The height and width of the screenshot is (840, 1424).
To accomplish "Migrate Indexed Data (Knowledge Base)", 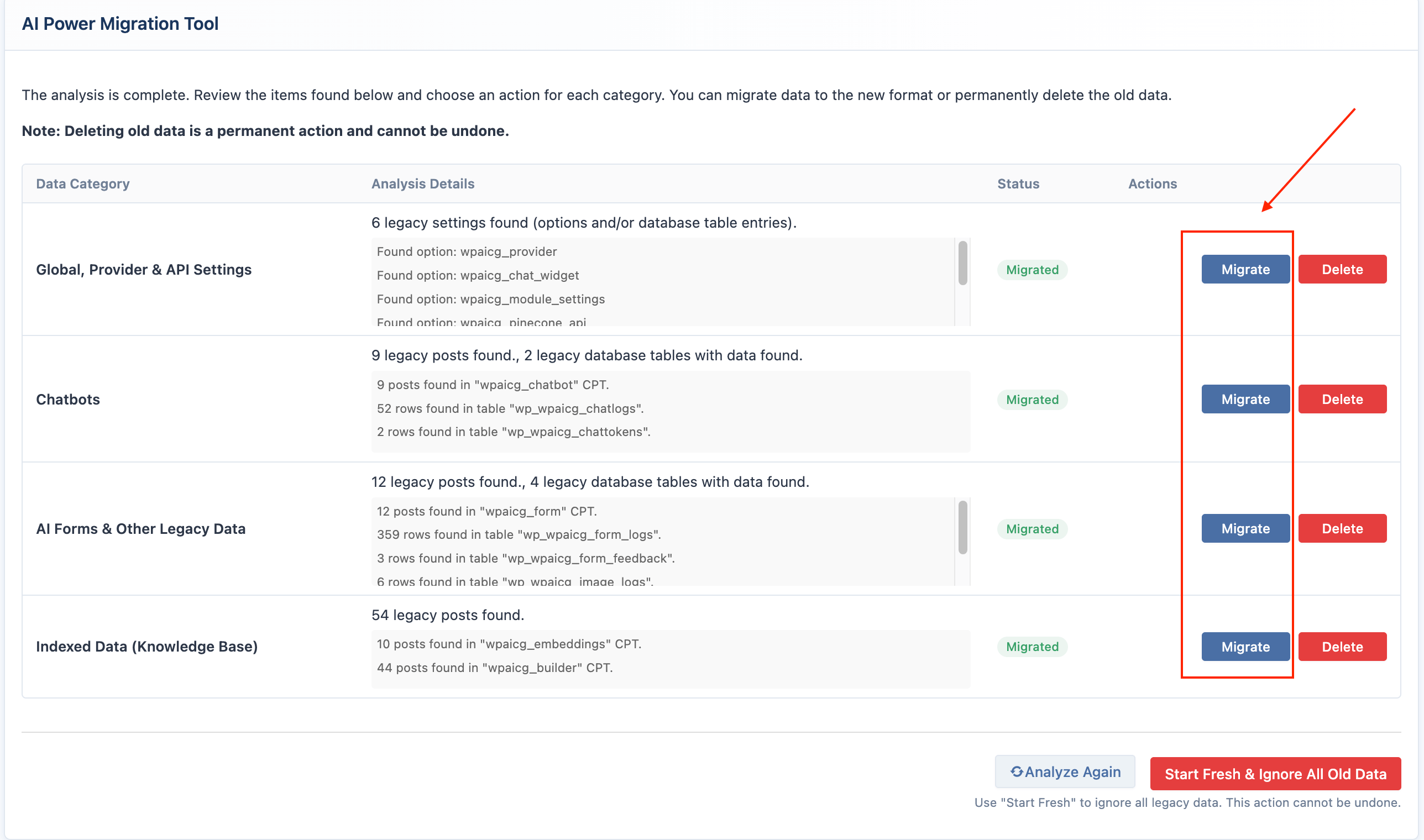I will click(x=1245, y=647).
